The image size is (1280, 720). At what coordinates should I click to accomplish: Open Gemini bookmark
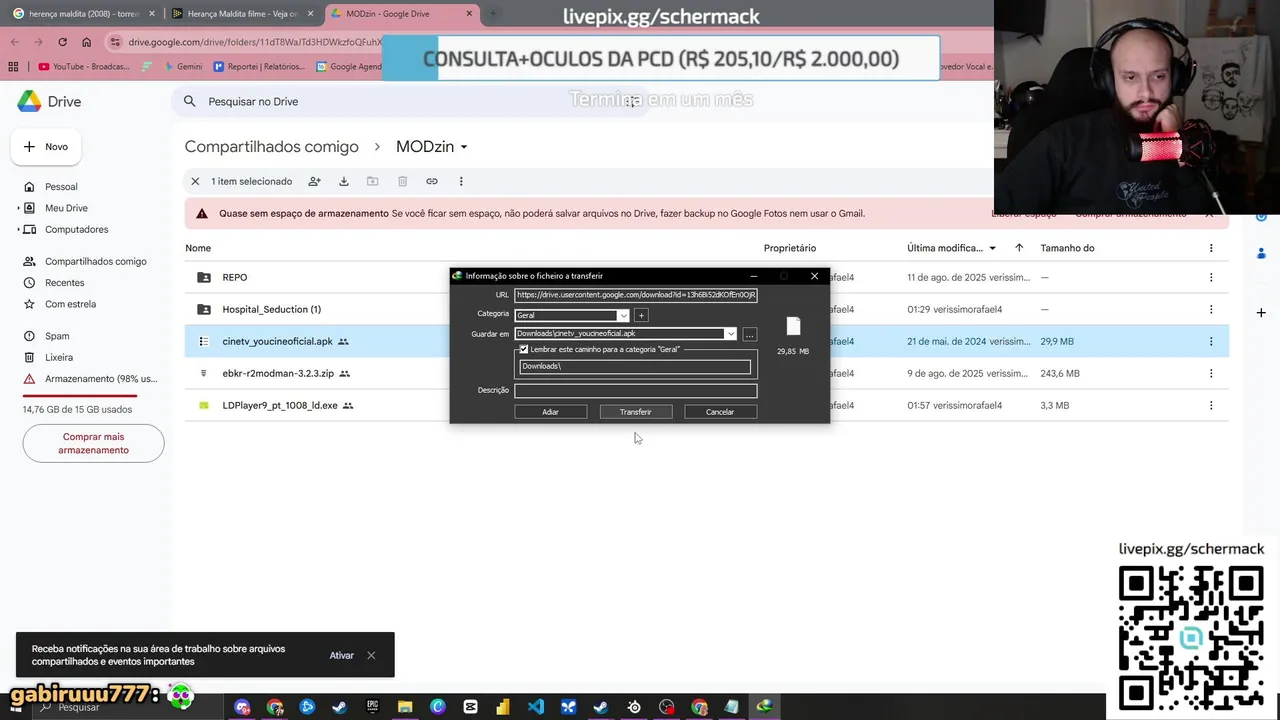182,67
